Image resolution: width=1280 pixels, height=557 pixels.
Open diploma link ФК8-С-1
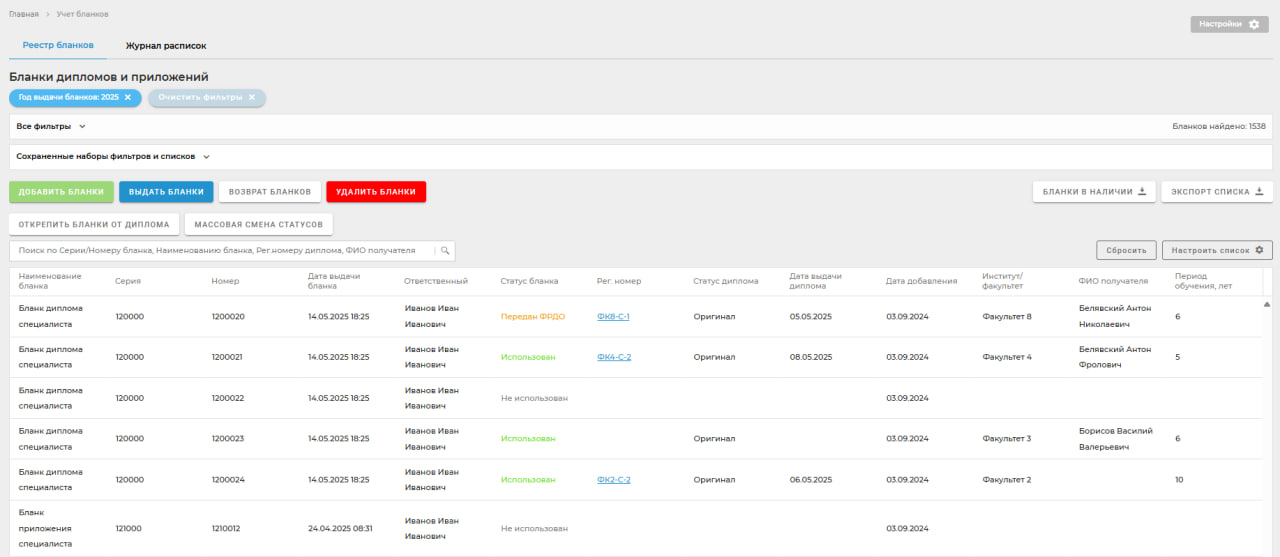[613, 316]
